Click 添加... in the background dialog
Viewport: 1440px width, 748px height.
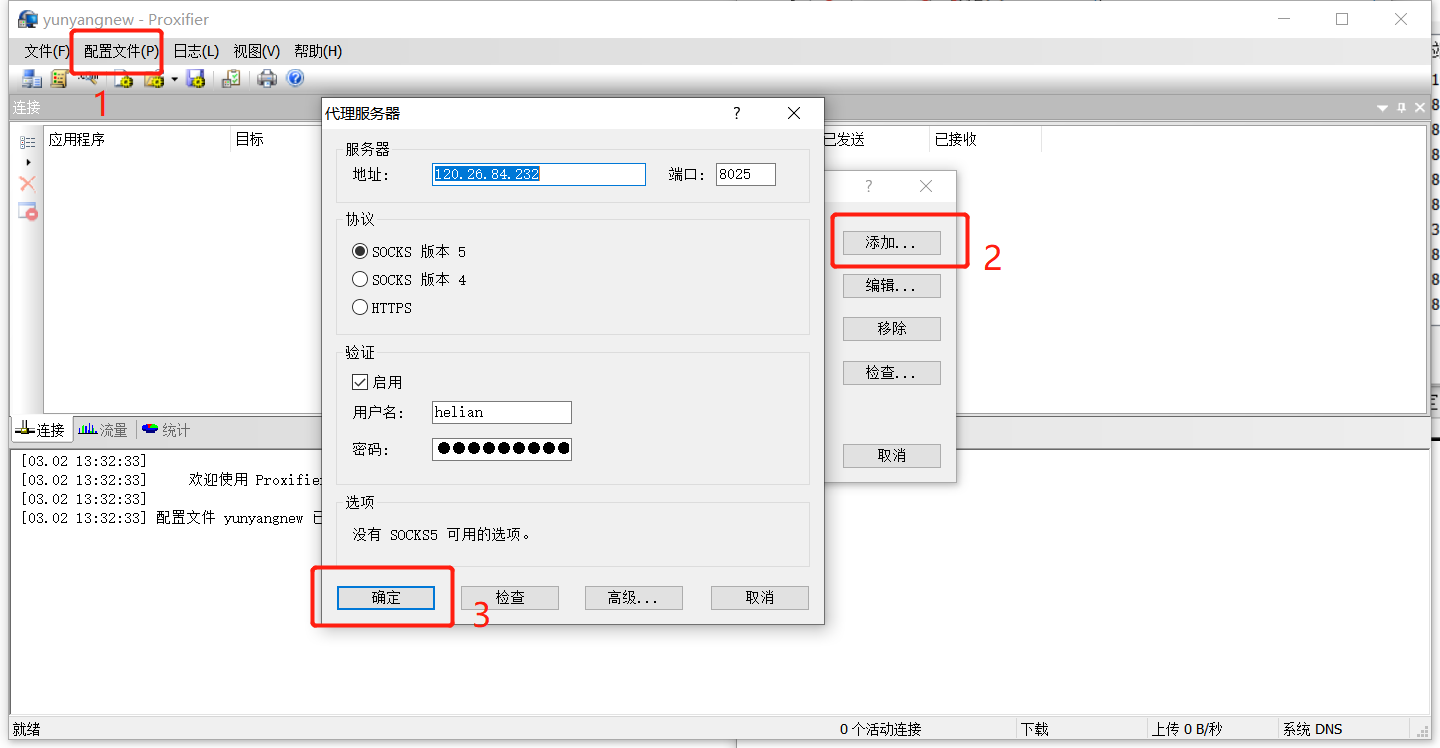pyautogui.click(x=892, y=243)
